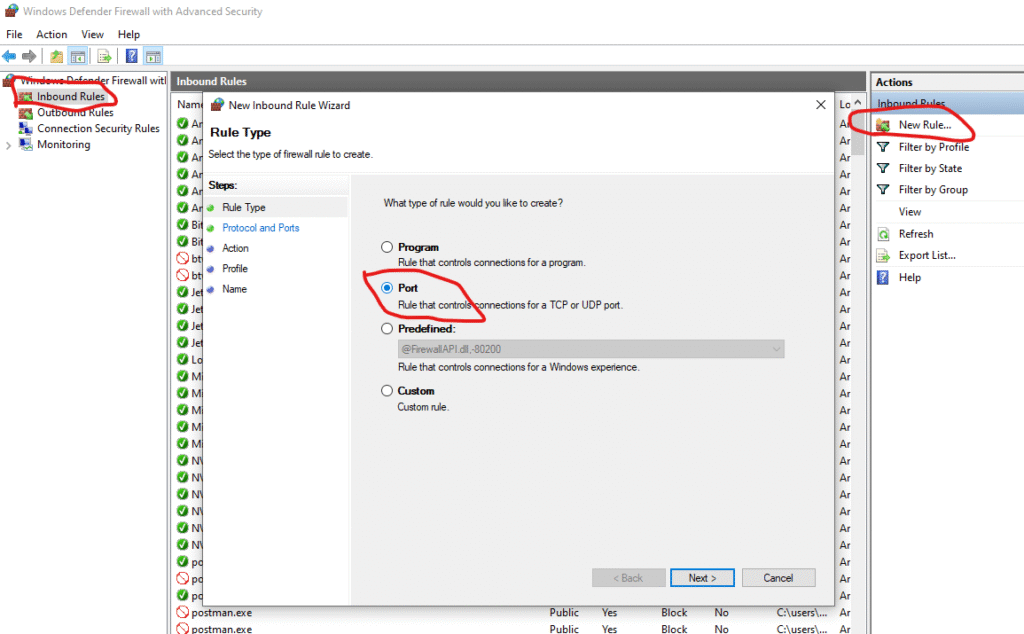This screenshot has height=634, width=1024.
Task: Click the Back arrow in the toolbar
Action: click(x=9, y=56)
